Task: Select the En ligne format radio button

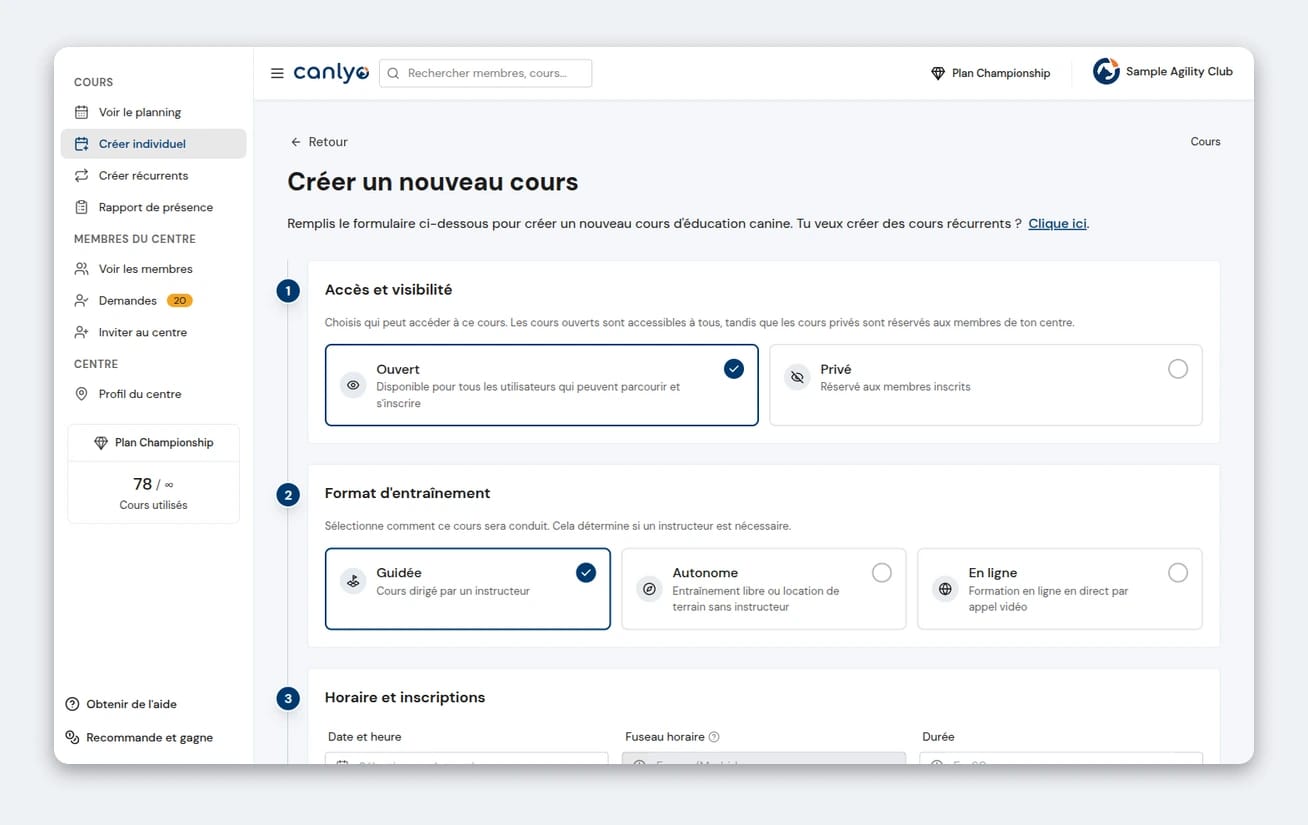Action: [1178, 573]
